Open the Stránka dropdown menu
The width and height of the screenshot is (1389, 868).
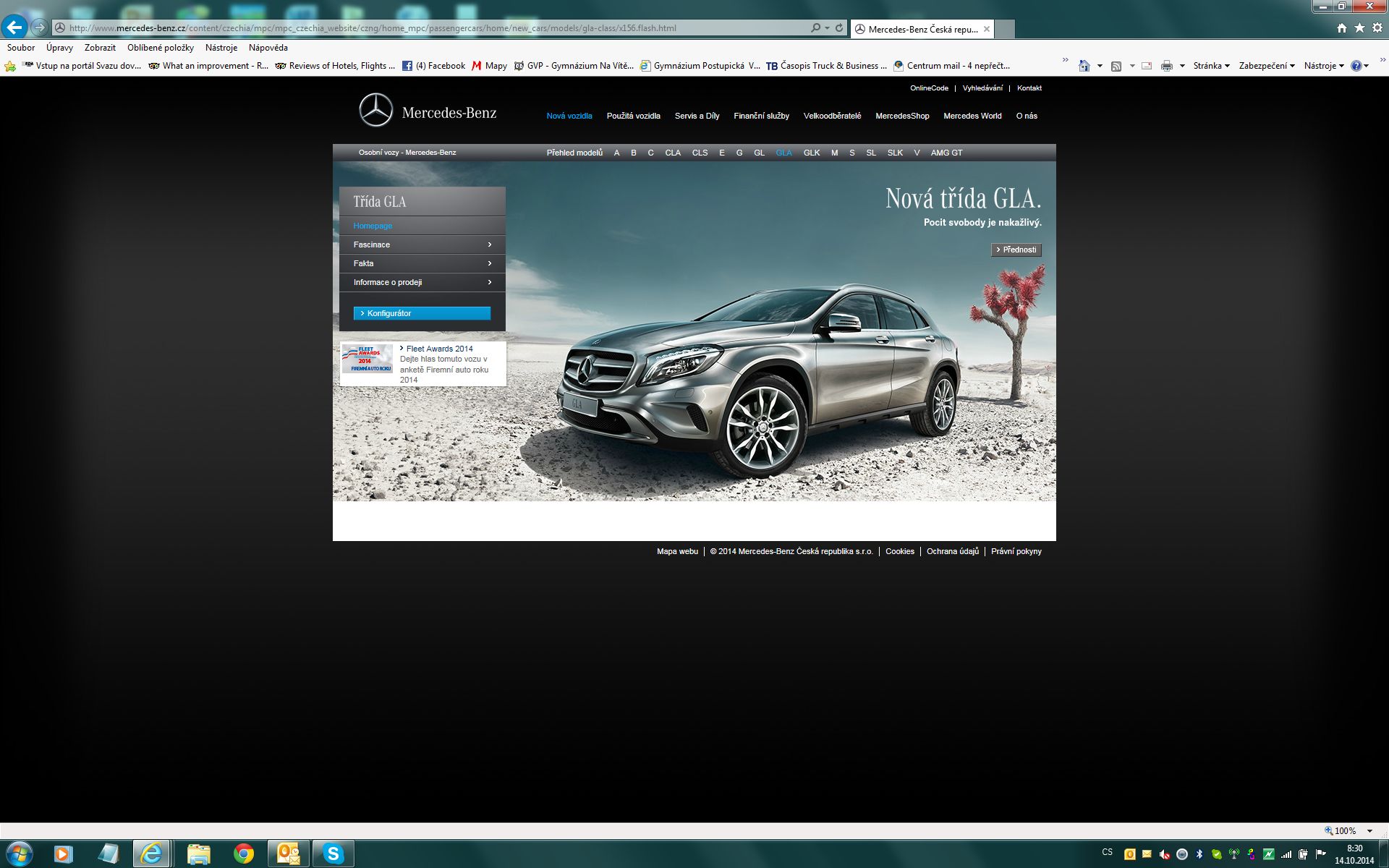[1212, 66]
